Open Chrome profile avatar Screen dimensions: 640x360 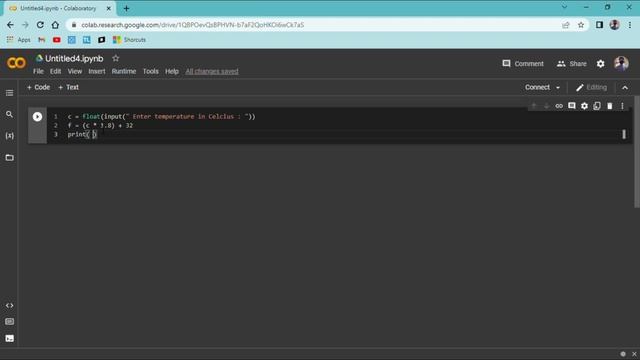coord(614,25)
